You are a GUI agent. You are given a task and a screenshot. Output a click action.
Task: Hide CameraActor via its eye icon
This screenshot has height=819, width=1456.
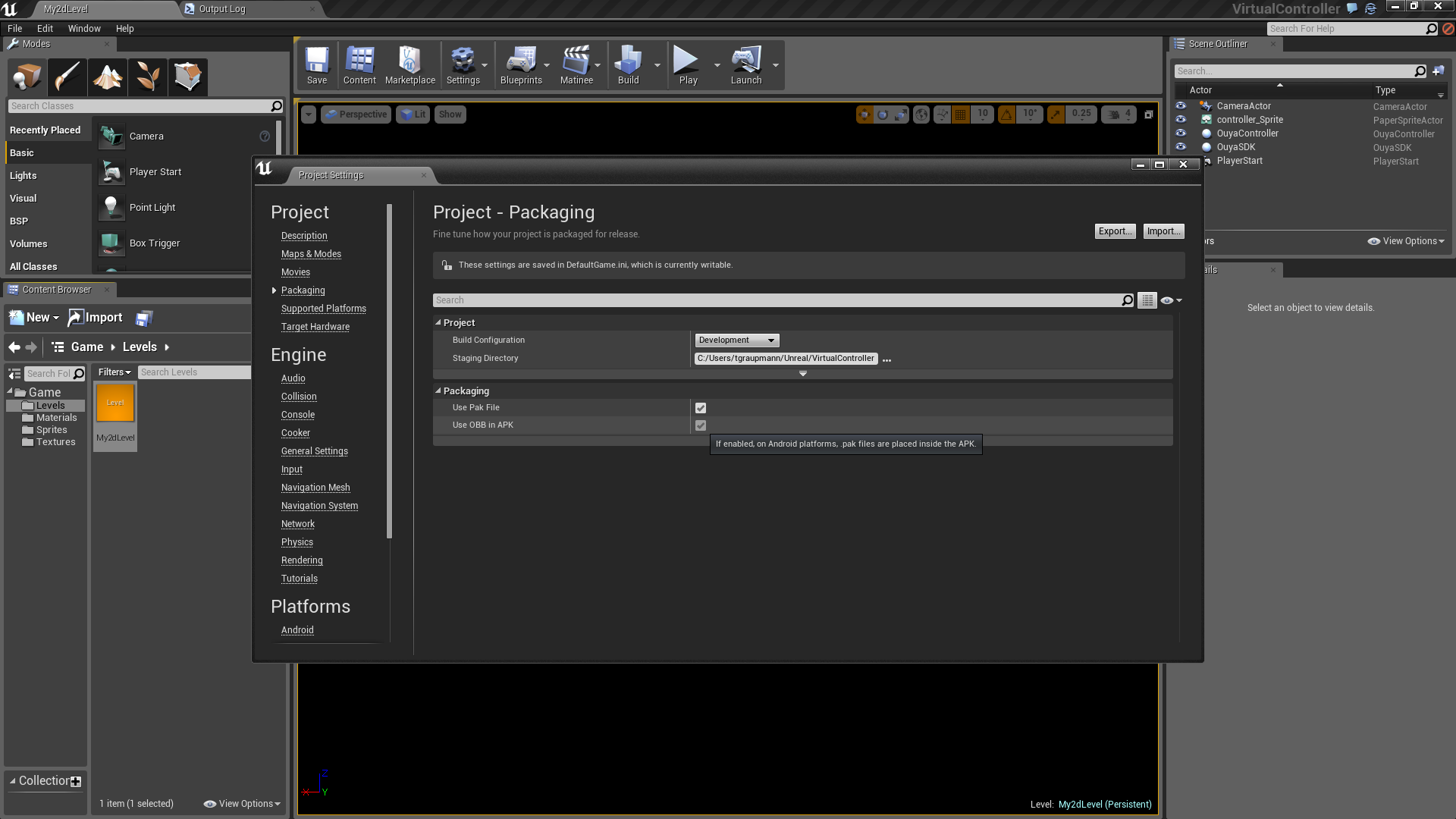(x=1181, y=106)
